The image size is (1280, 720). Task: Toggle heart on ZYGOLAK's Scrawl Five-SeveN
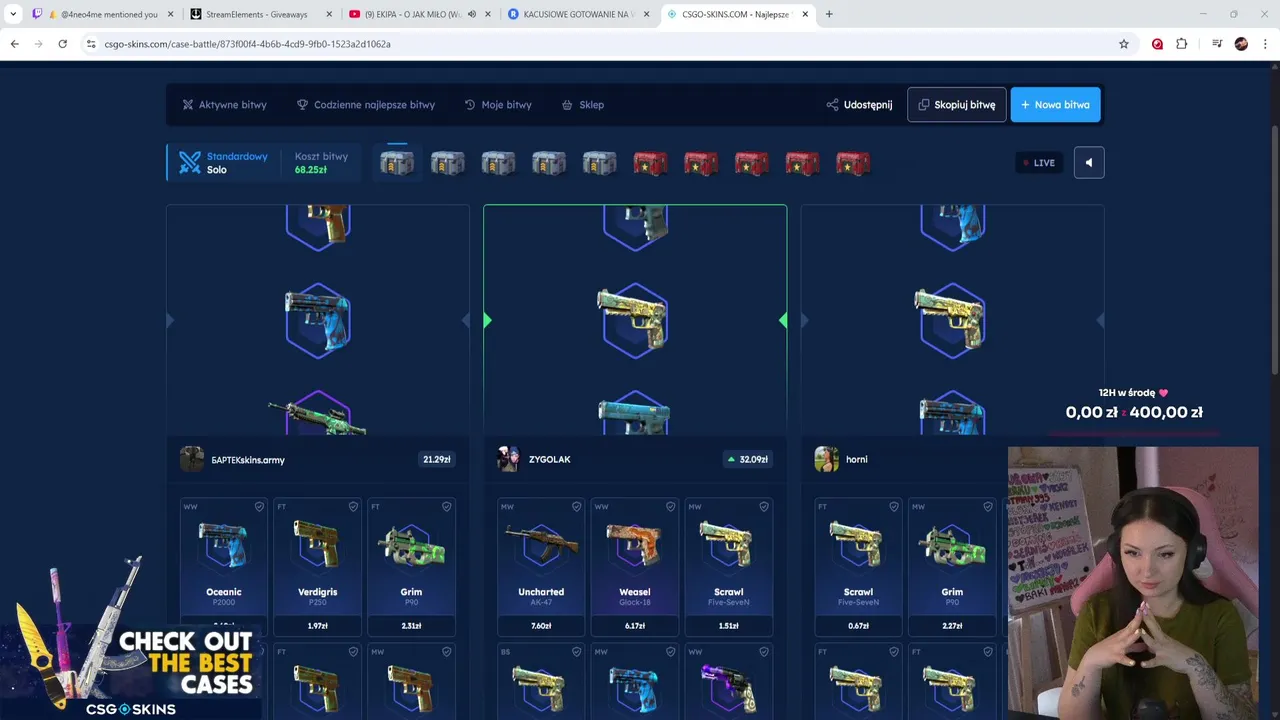(x=764, y=507)
